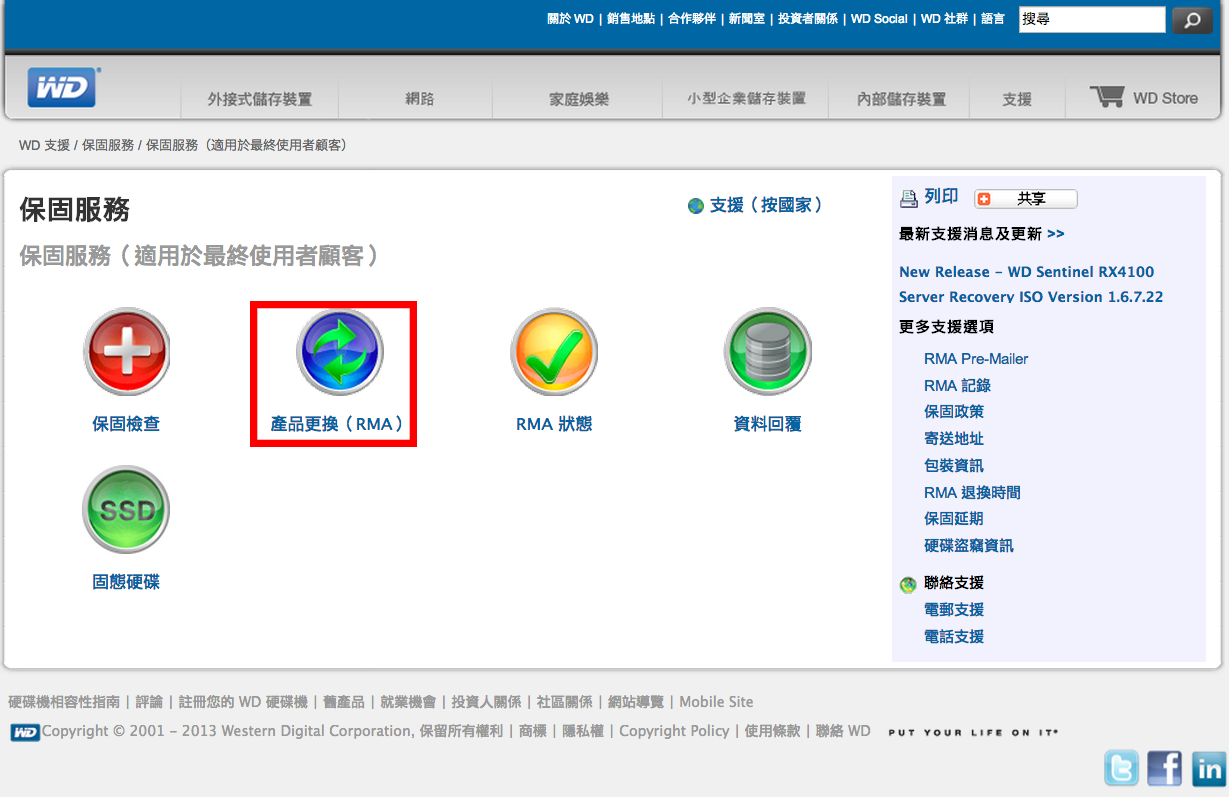Screen dimensions: 1229x797
Task: Click the 硬碟機相容性指南 footer link
Action: click(64, 702)
